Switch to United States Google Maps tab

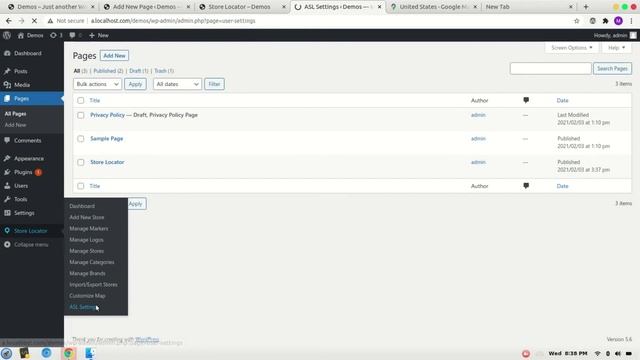point(433,7)
